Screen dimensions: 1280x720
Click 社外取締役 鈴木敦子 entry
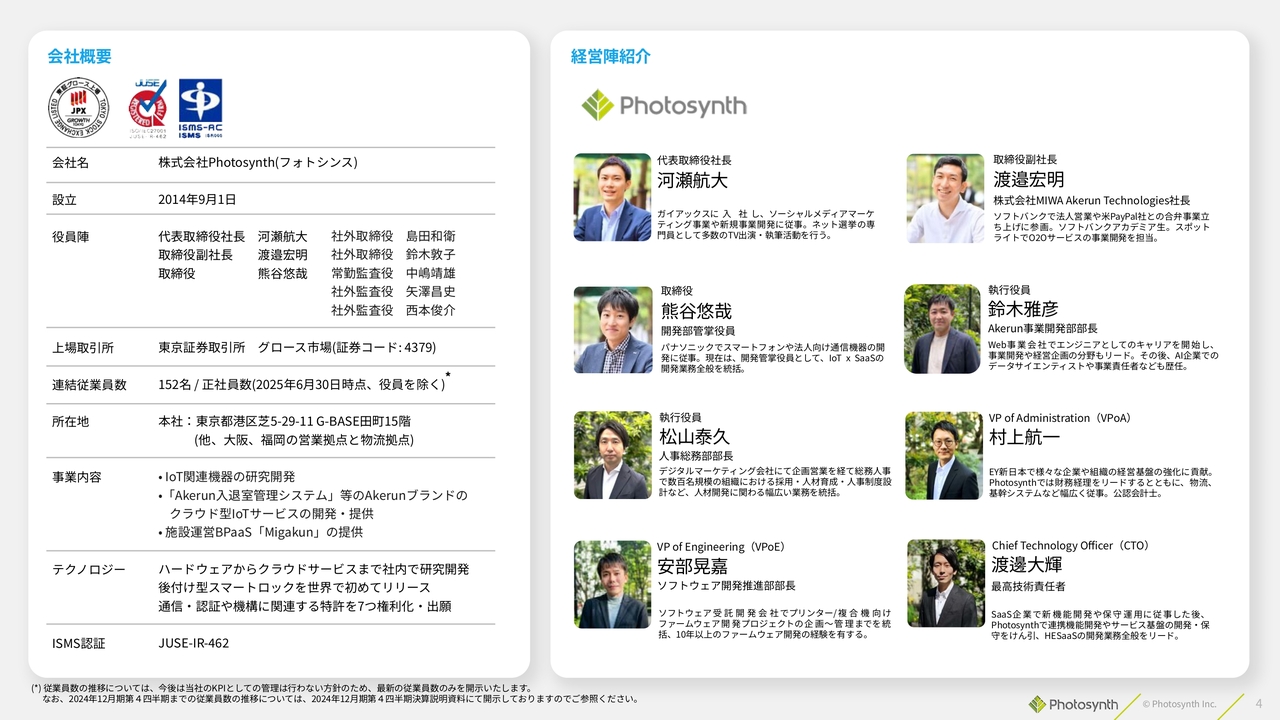[x=393, y=255]
